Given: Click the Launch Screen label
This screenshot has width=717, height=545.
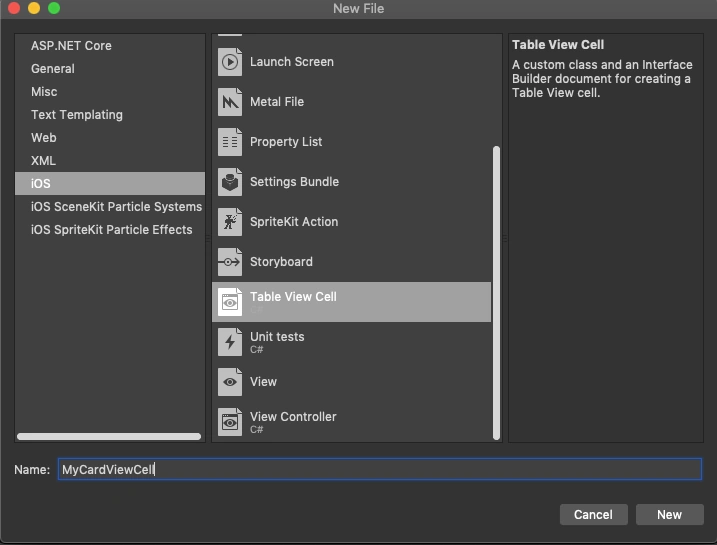Looking at the screenshot, I should pos(292,62).
